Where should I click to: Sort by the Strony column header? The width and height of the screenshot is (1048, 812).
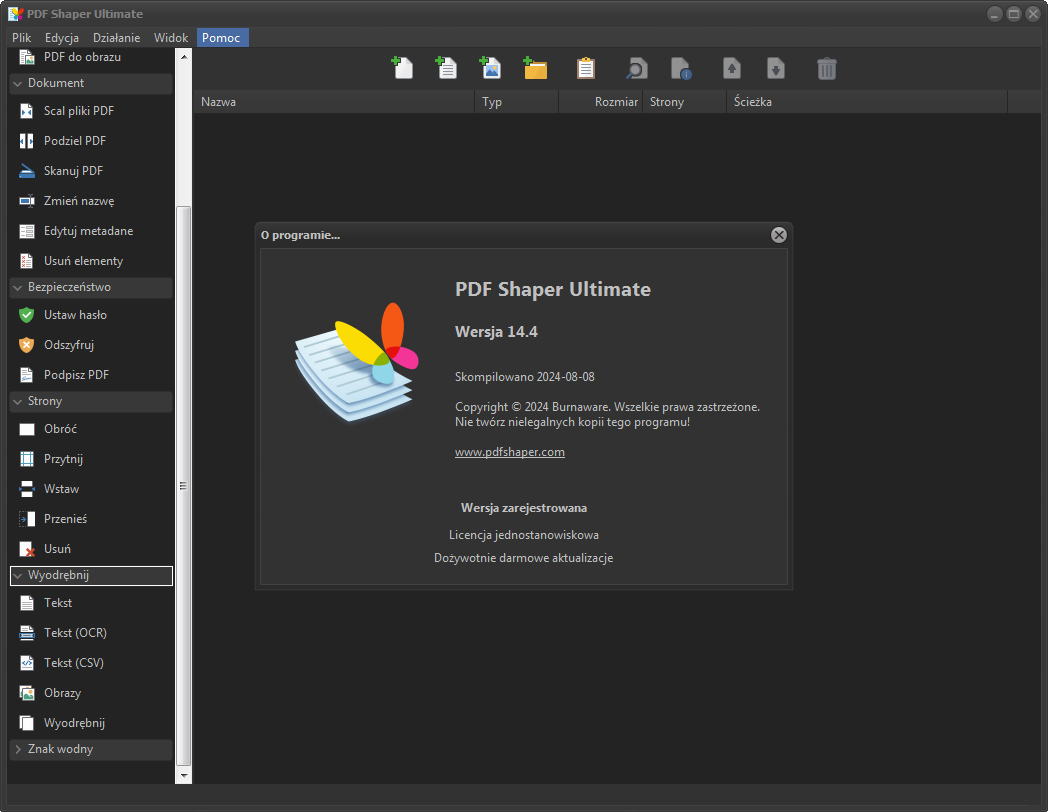click(x=684, y=102)
